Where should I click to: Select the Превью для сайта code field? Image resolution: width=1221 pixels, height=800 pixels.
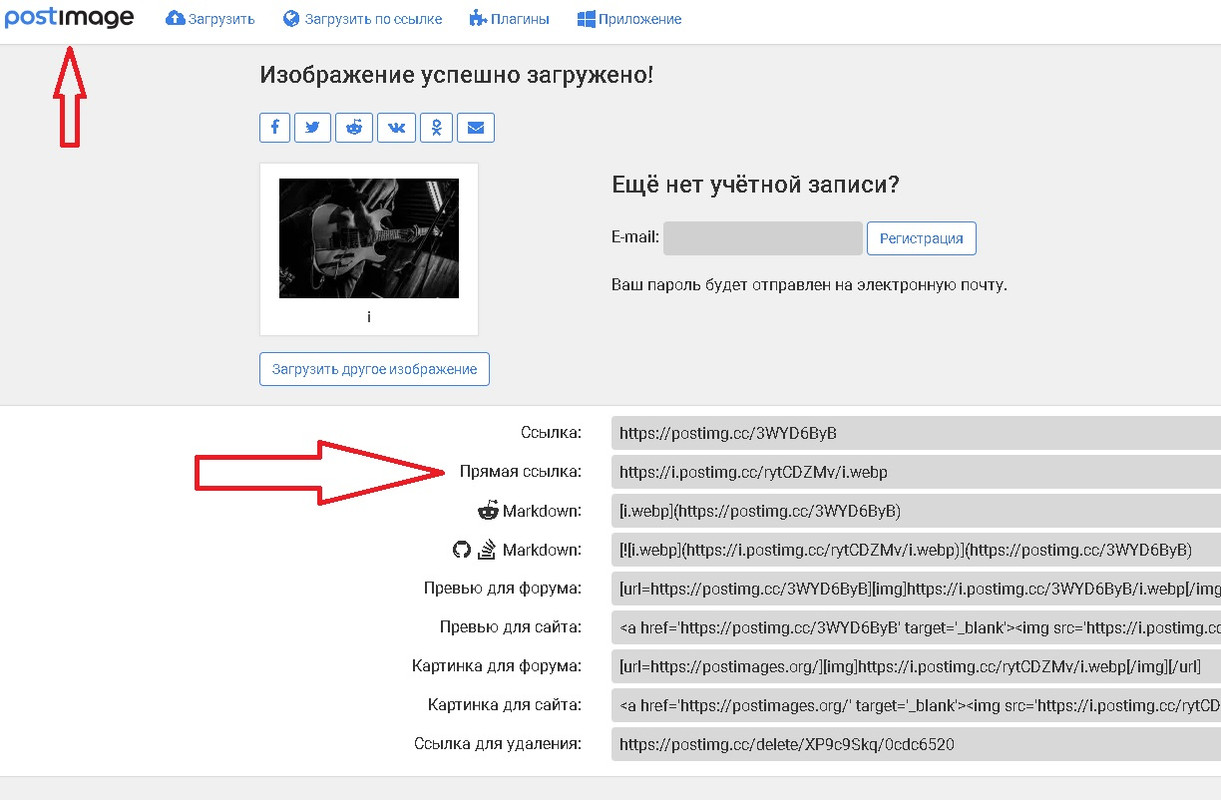point(915,628)
